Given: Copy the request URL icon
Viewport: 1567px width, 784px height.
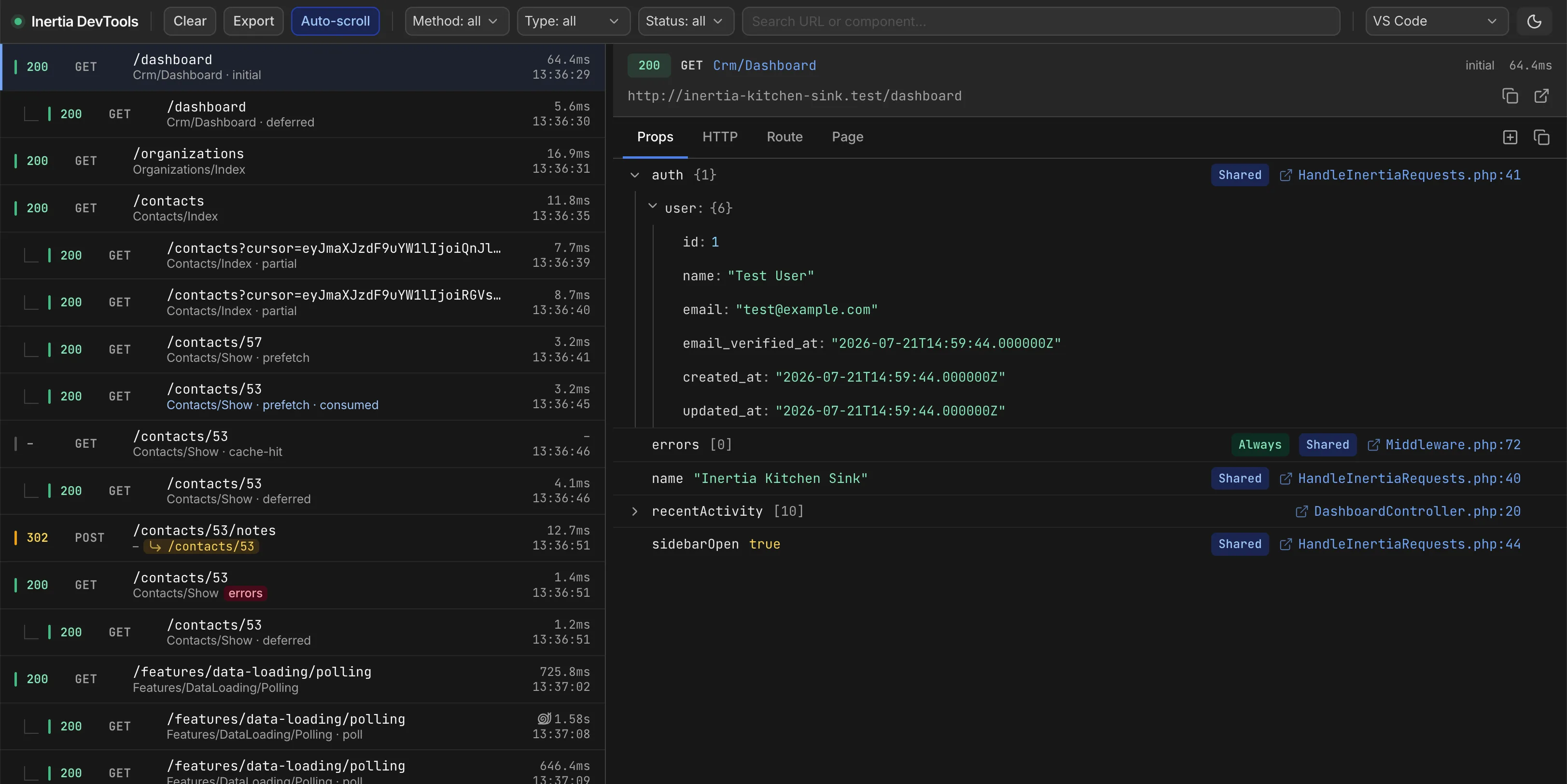Looking at the screenshot, I should point(1510,96).
